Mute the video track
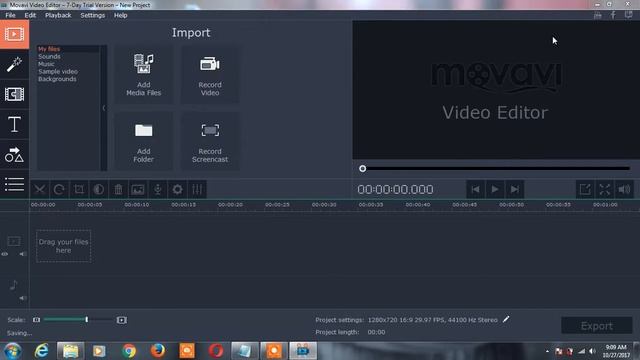Image resolution: width=640 pixels, height=360 pixels. [22, 254]
